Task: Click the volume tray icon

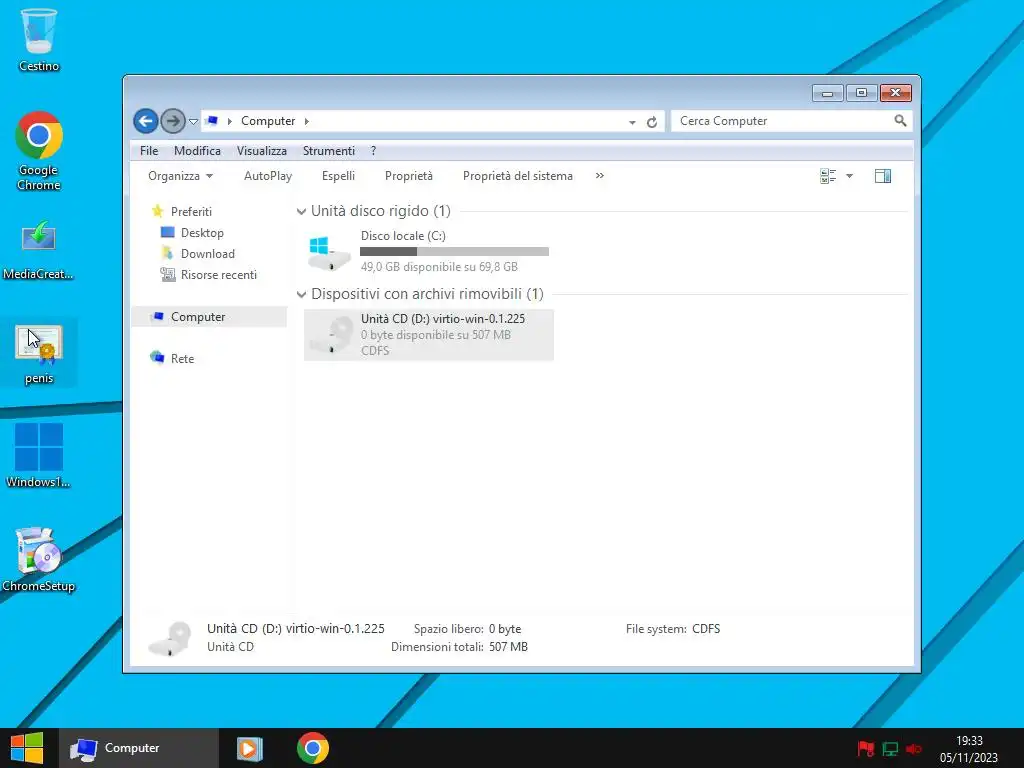Action: (x=914, y=748)
